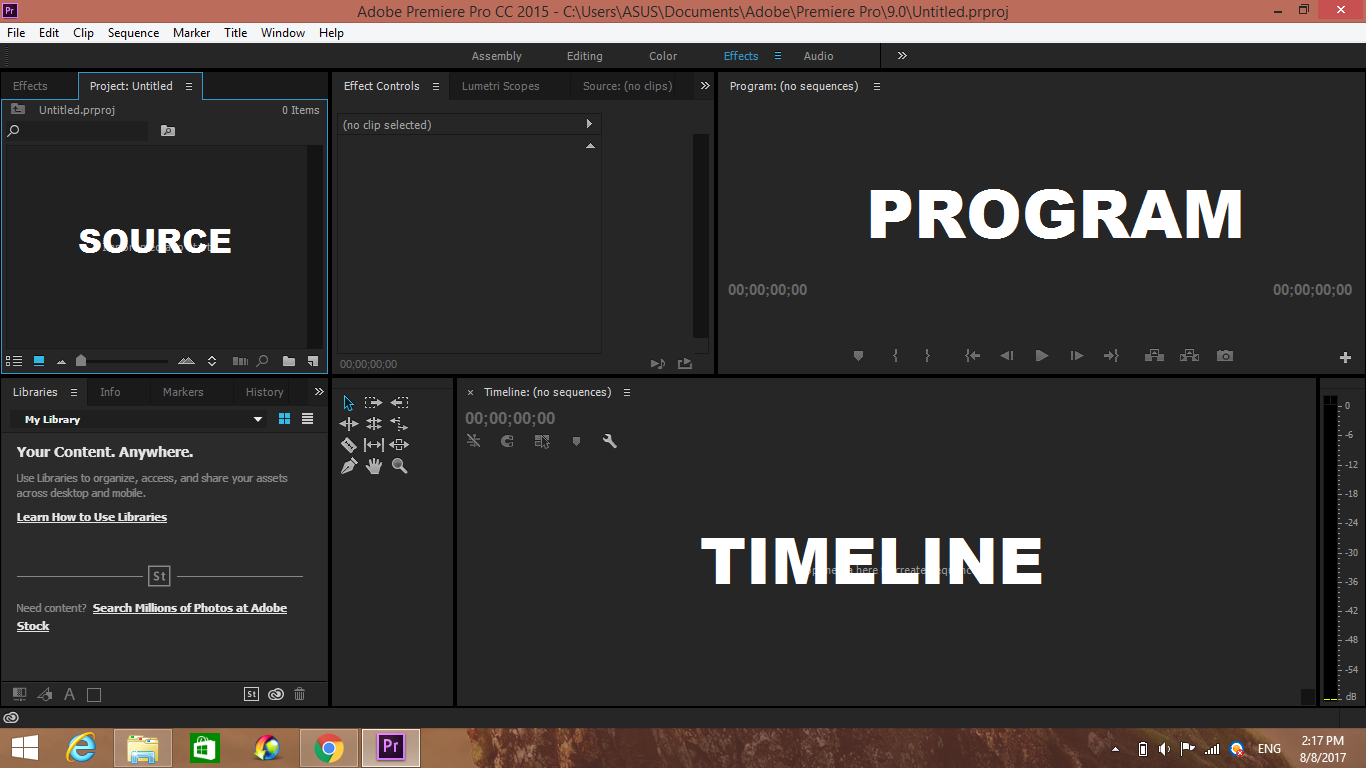Click Search Millions of Photos at Adobe Stock
The height and width of the screenshot is (768, 1366).
point(189,607)
